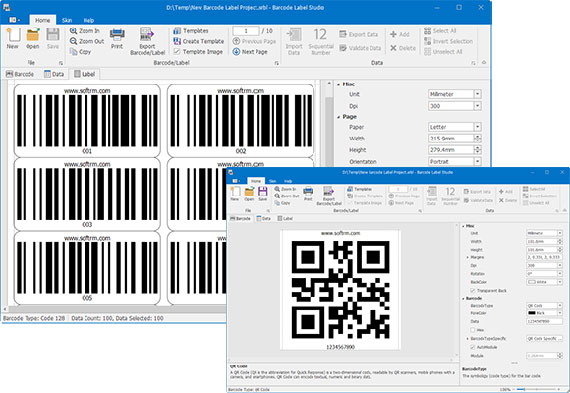Open the Unit dropdown in back window

(478, 94)
